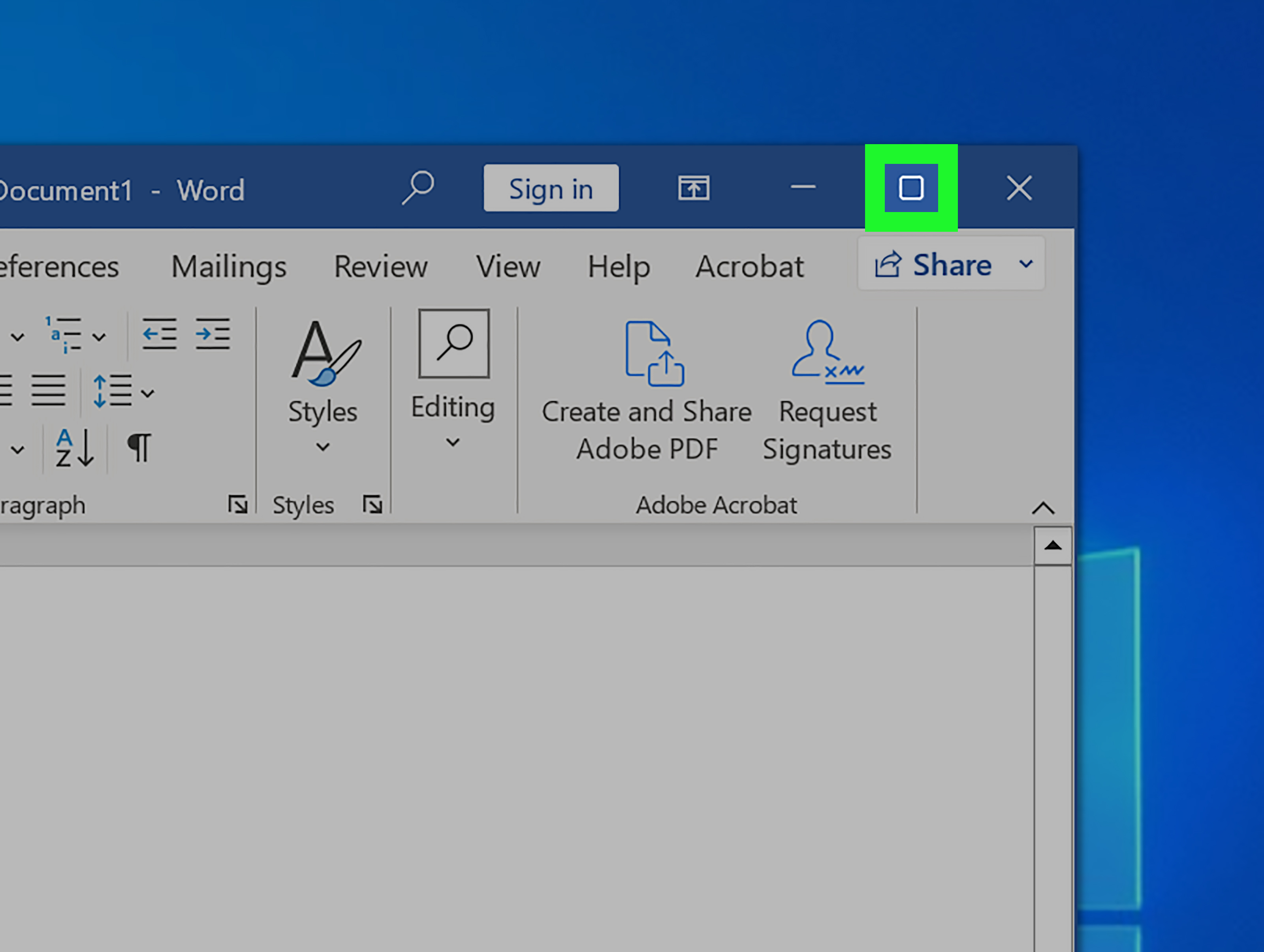
Task: Click the Sign in button
Action: pos(551,188)
